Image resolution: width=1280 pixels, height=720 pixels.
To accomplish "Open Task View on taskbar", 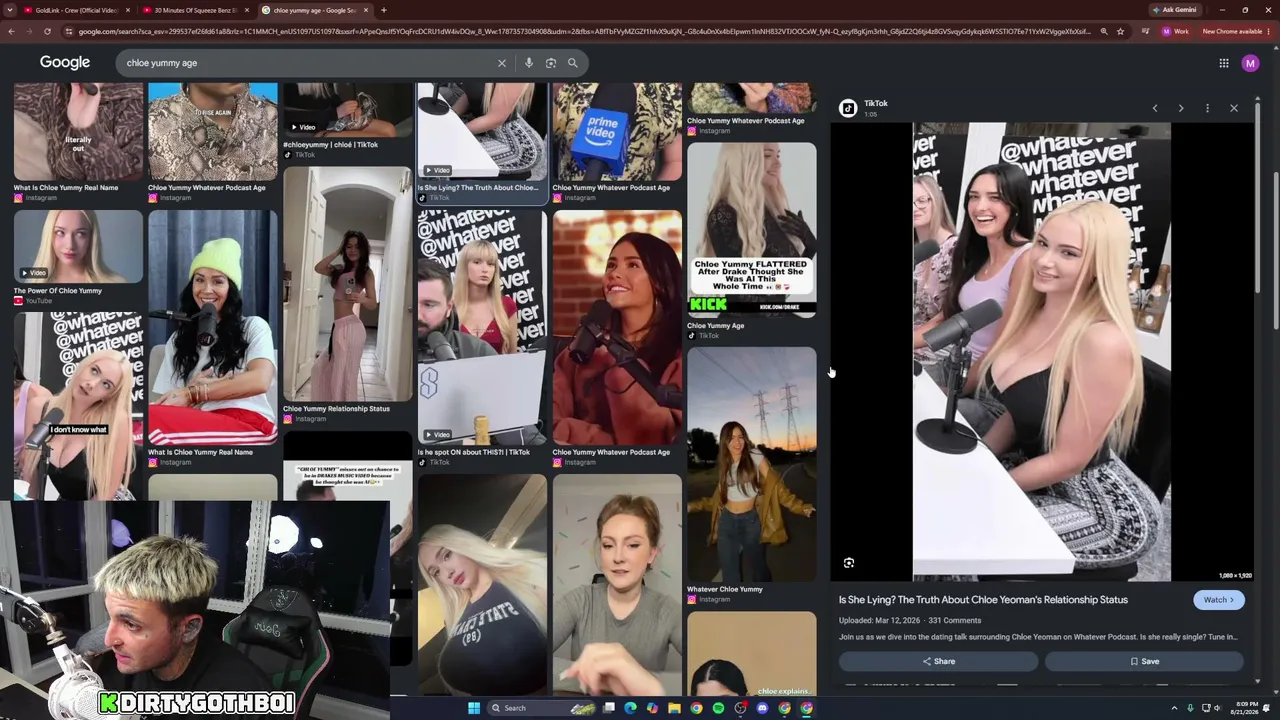I will tap(608, 708).
